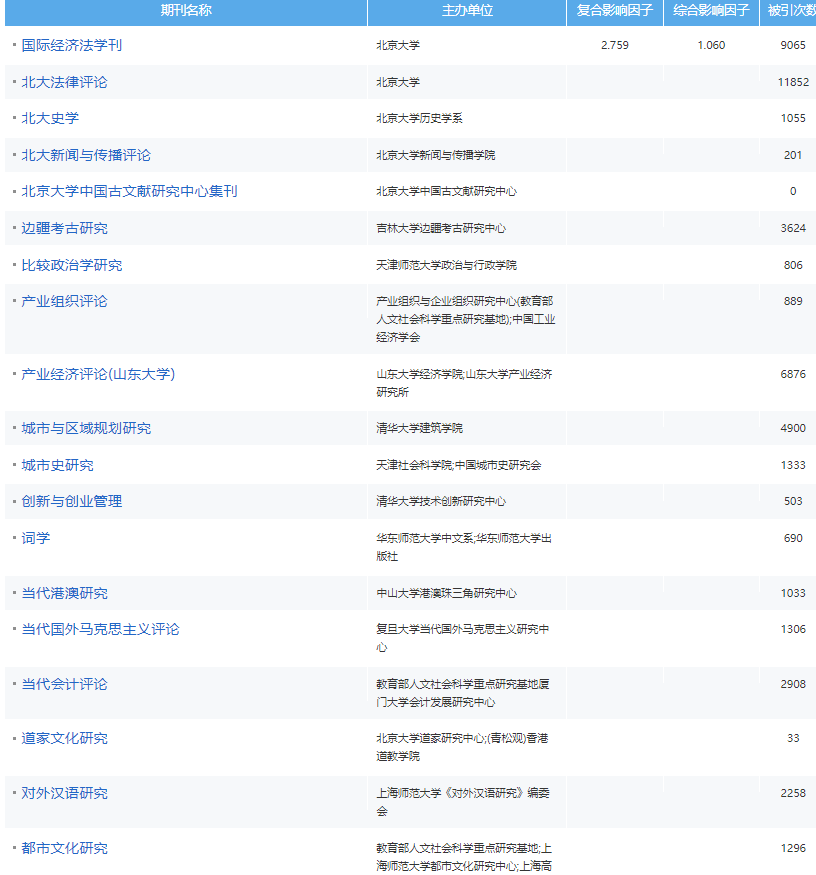Open journal link 比较政治学研究
The image size is (816, 875).
pyautogui.click(x=71, y=265)
